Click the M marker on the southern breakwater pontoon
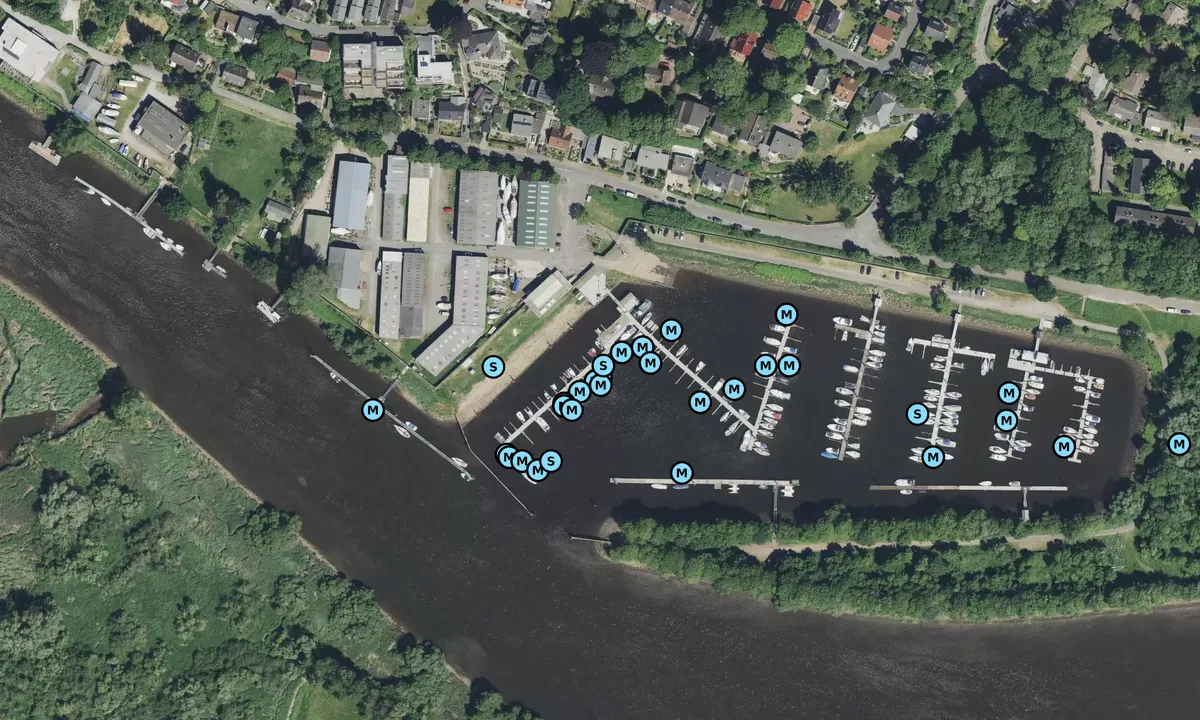The width and height of the screenshot is (1200, 720). click(x=682, y=472)
